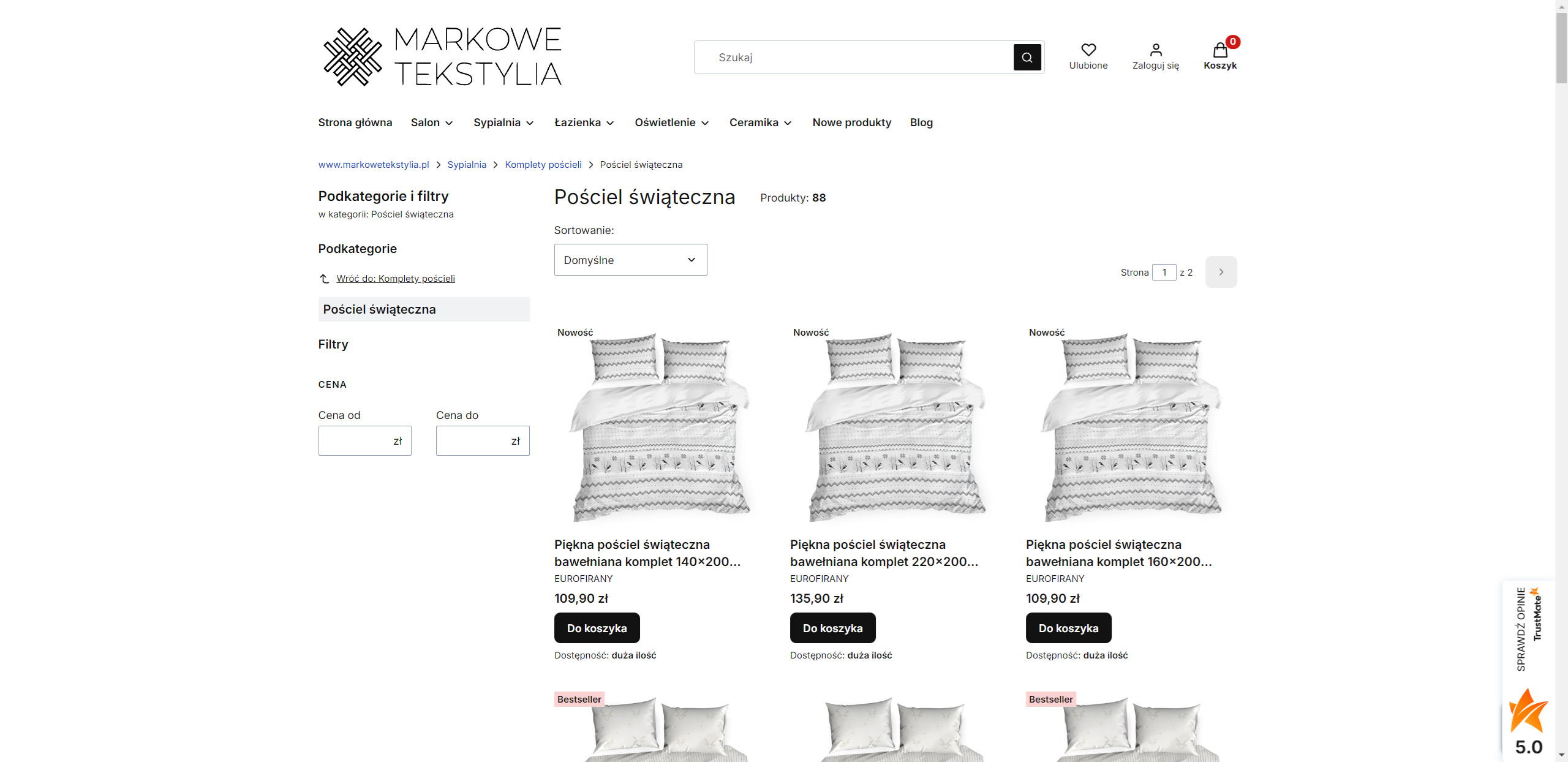The image size is (1568, 762).
Task: Click the Markowe Tekstylia logo
Action: 442,56
